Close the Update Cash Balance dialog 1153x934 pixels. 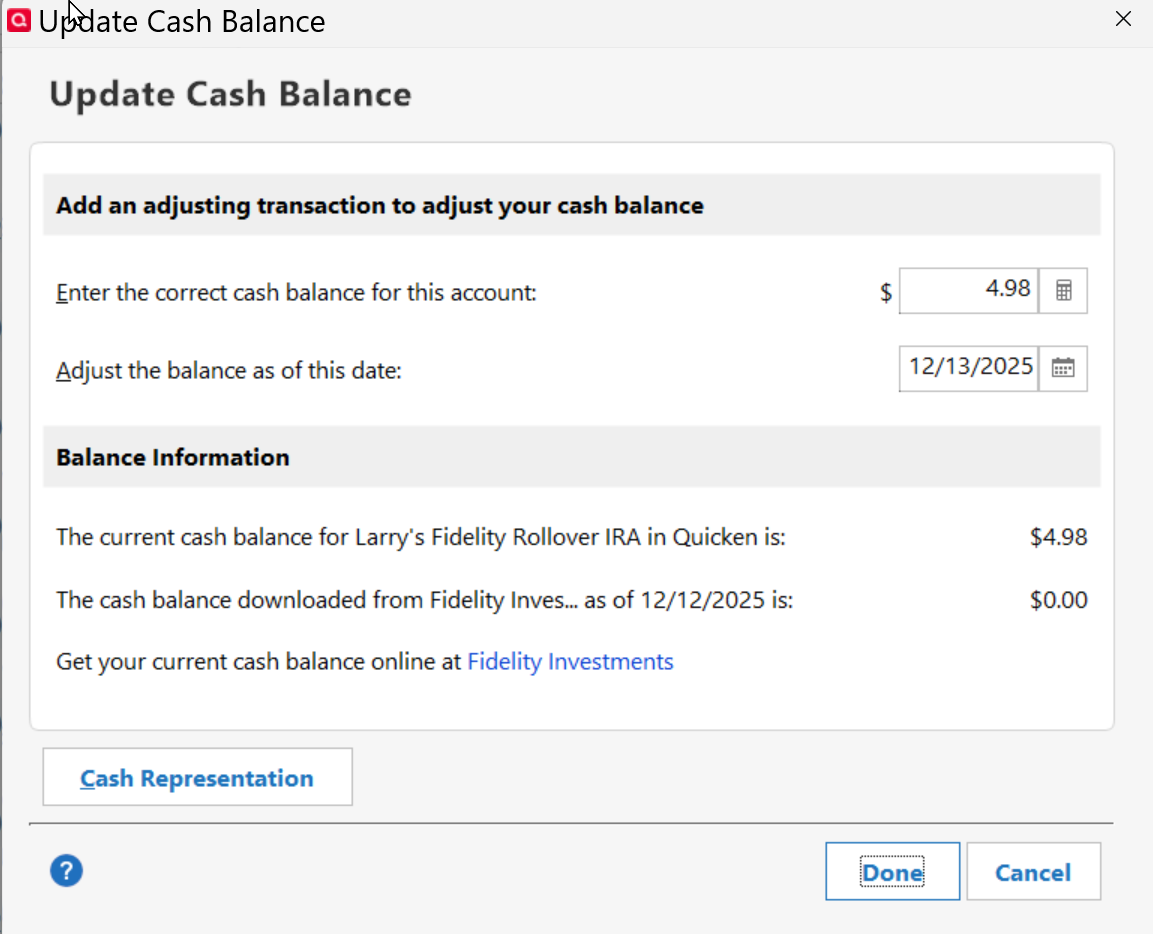pyautogui.click(x=1123, y=19)
